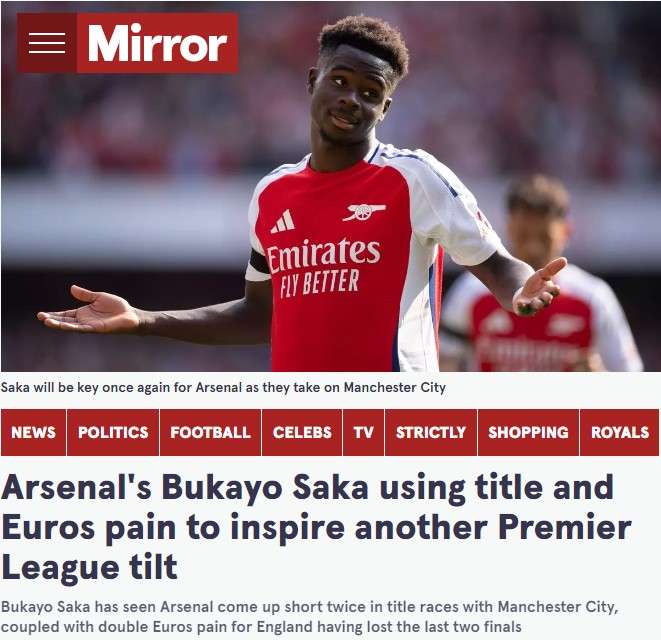This screenshot has height=640, width=661.
Task: Open the News section
Action: click(33, 432)
